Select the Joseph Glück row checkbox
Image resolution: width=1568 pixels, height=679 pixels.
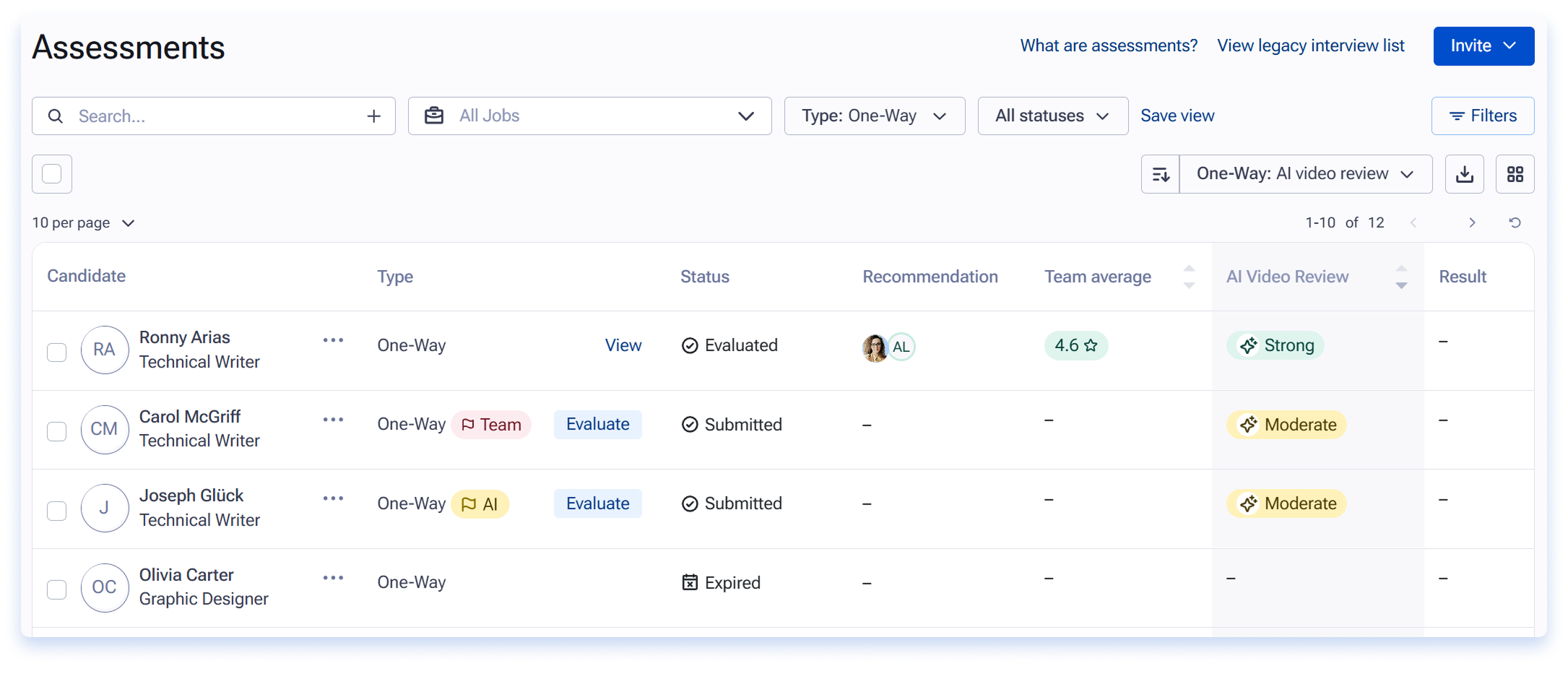click(x=56, y=511)
